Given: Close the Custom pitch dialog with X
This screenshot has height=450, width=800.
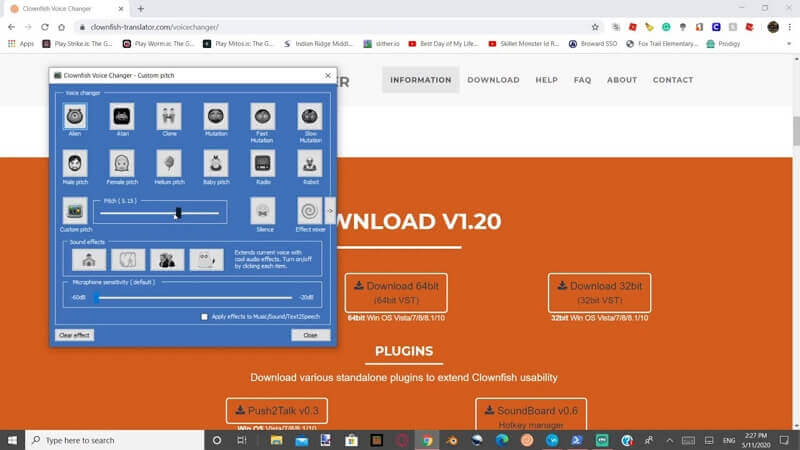Looking at the screenshot, I should tap(328, 76).
